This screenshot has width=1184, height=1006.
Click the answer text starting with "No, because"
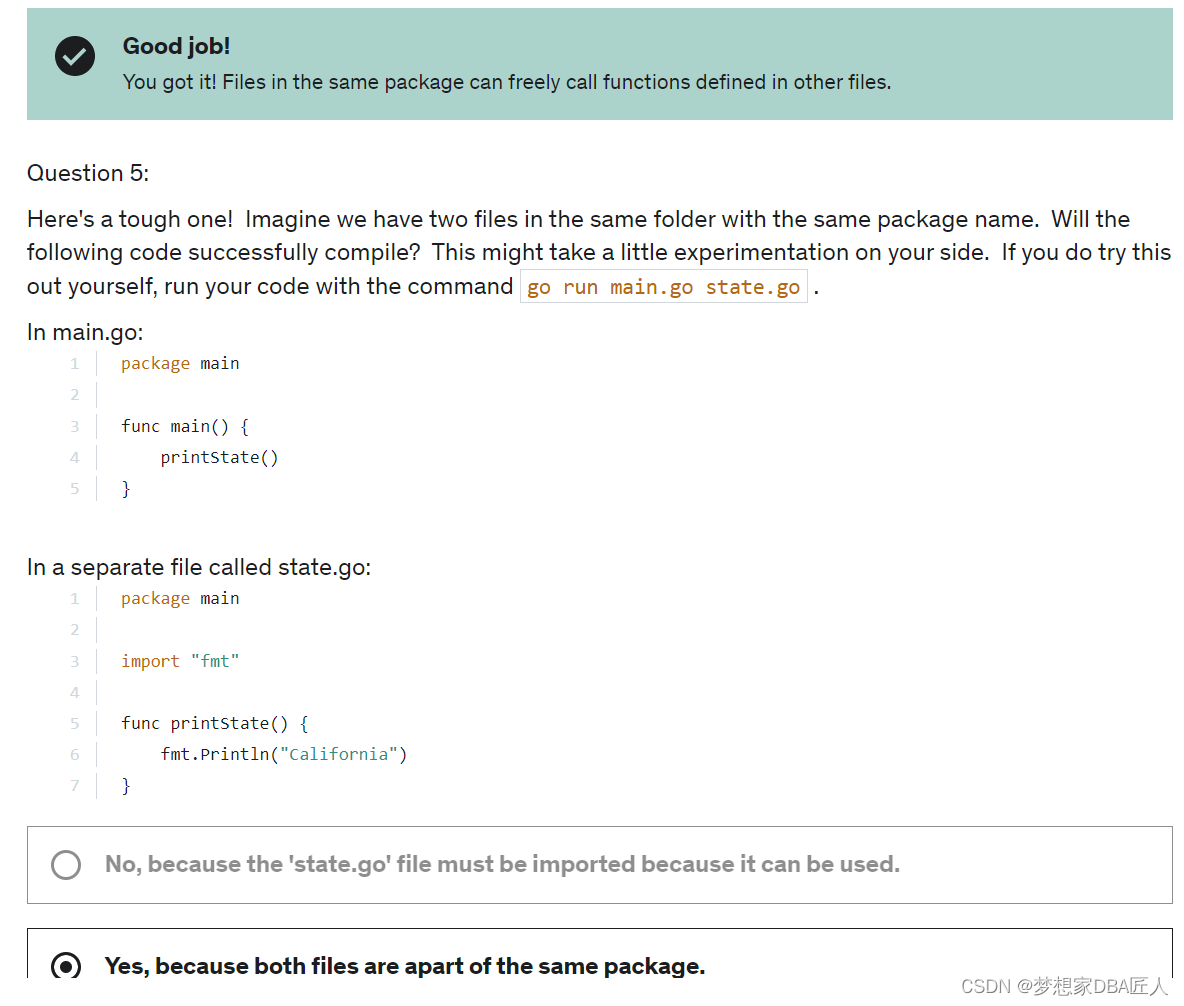click(502, 864)
